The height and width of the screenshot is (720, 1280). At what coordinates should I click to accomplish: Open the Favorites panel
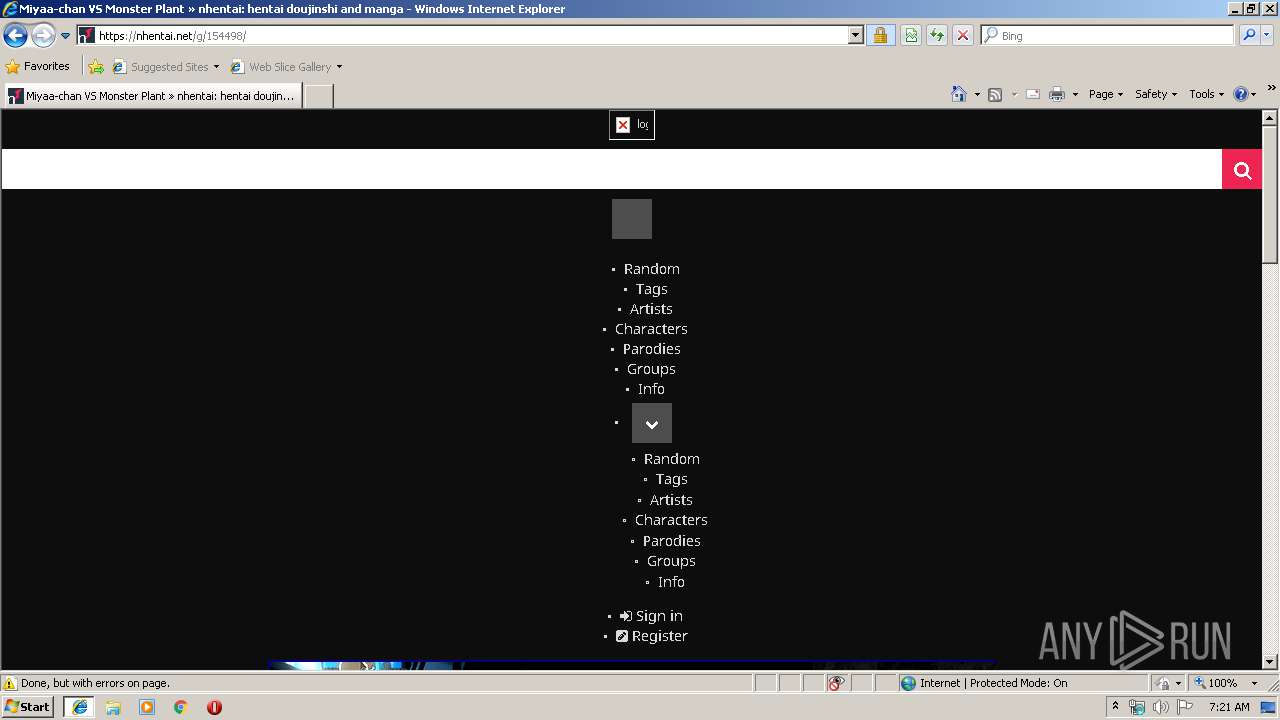point(38,67)
